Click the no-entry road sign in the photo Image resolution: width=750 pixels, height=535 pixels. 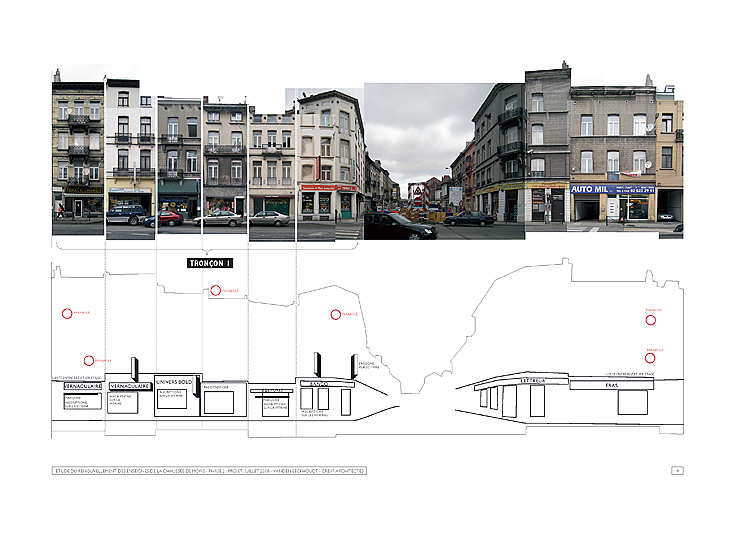coord(418,202)
